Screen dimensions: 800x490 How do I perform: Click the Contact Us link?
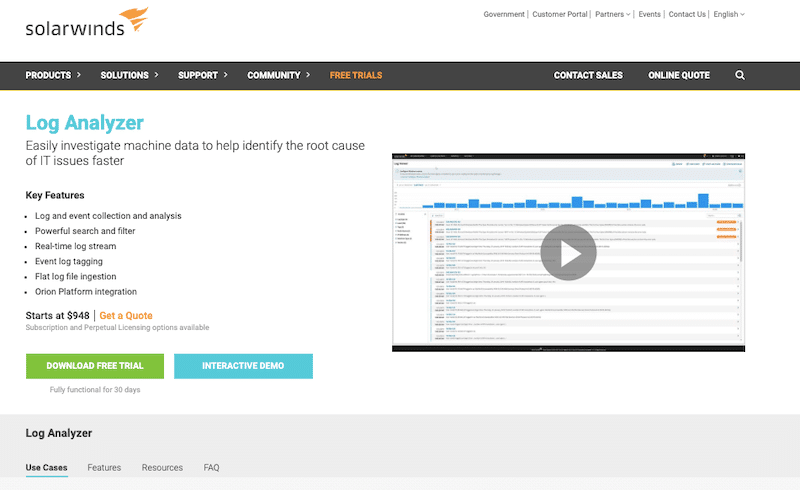point(687,14)
